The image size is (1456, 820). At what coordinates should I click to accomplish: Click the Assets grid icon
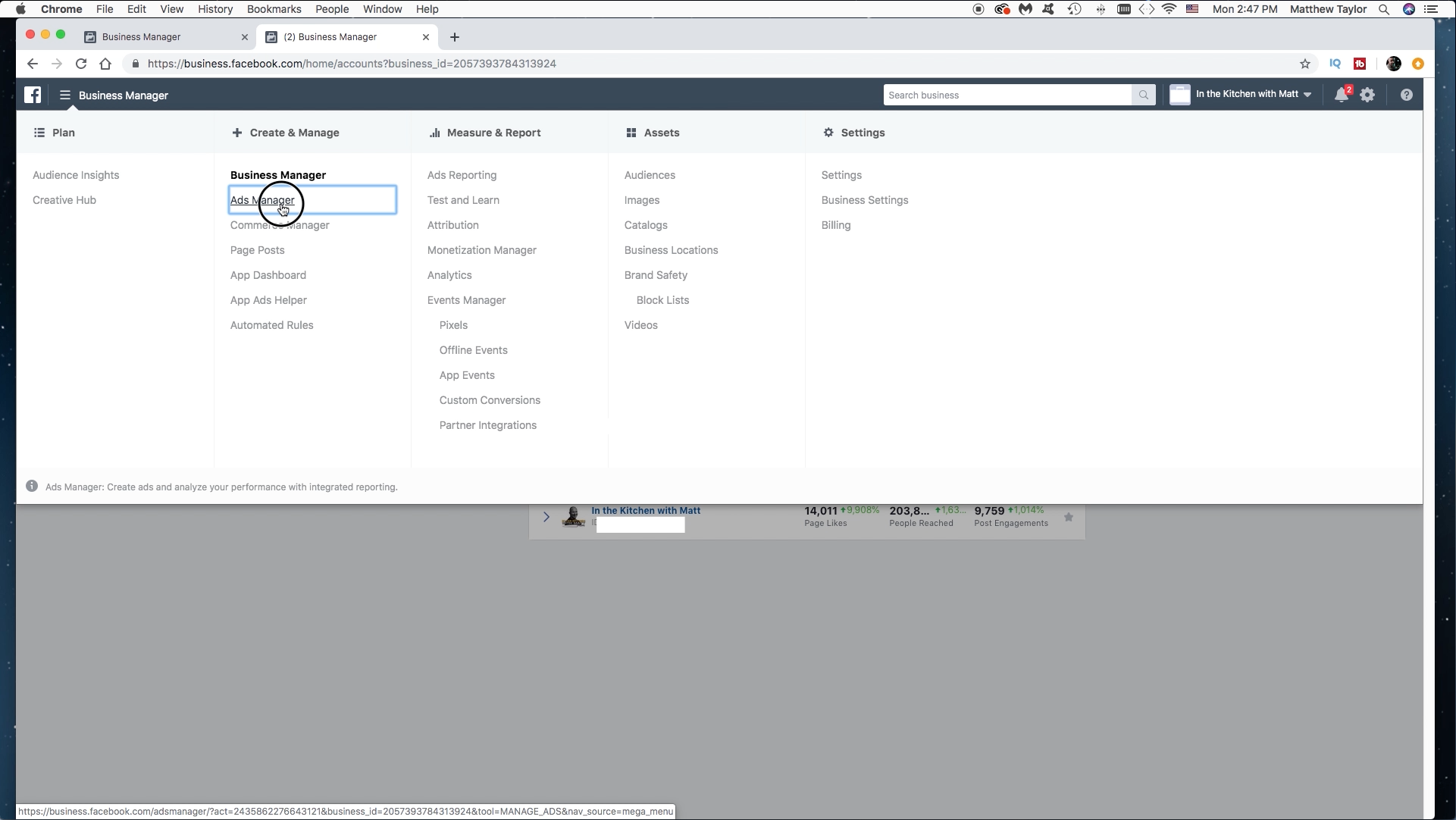(631, 132)
